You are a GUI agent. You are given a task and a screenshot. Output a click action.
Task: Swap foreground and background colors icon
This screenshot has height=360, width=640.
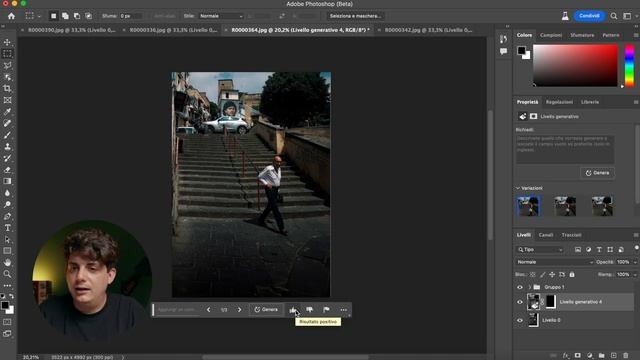click(x=11, y=296)
